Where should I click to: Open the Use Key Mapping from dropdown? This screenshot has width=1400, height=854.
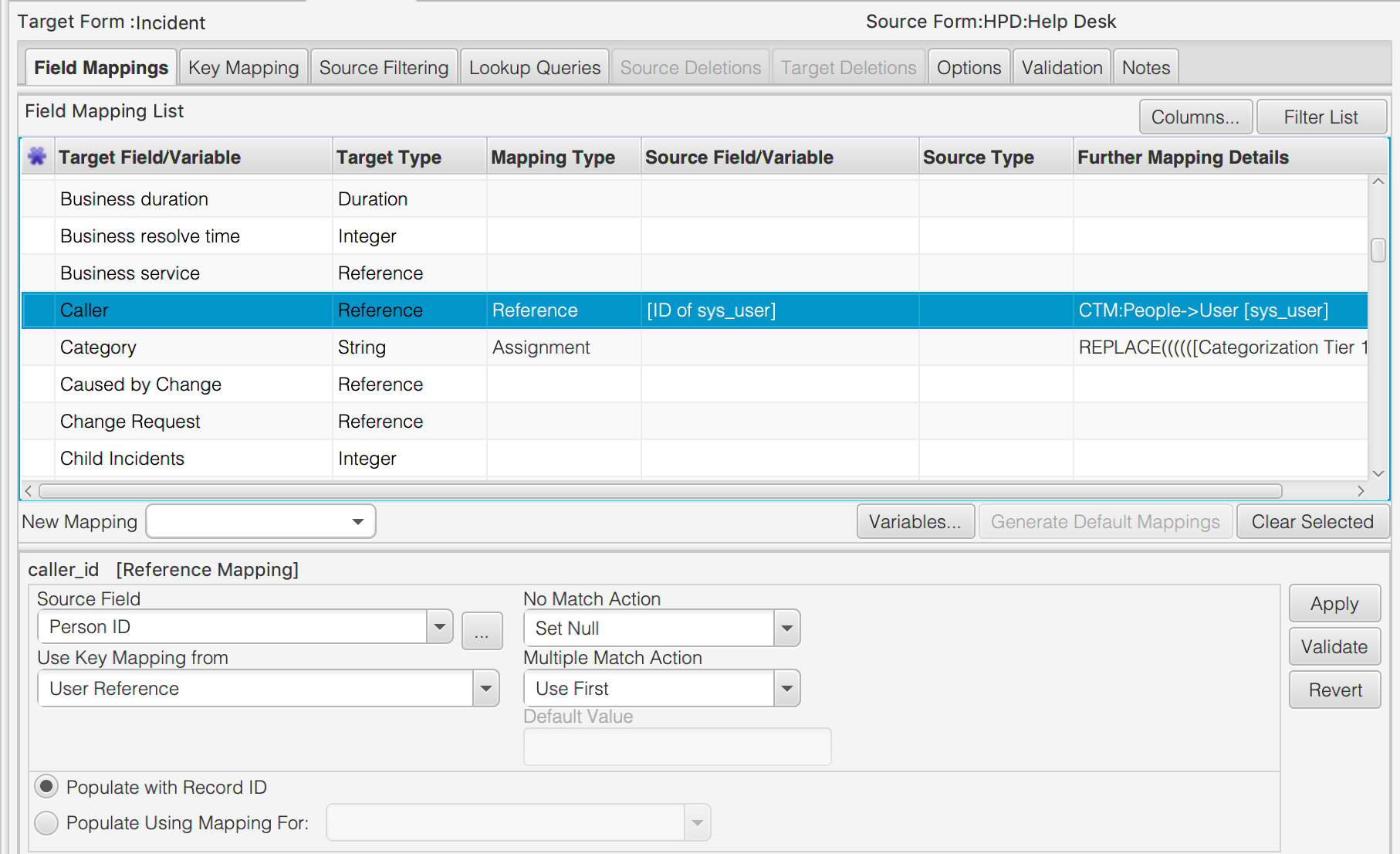point(485,688)
